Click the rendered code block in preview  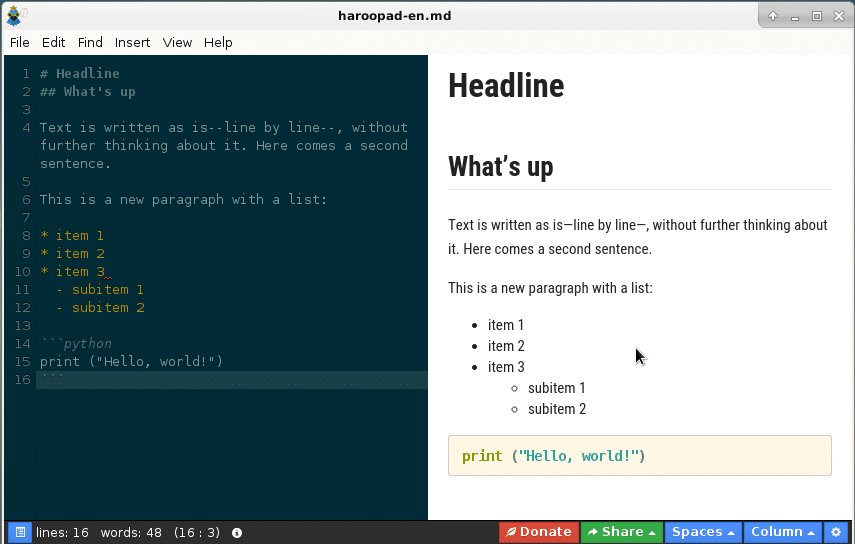pyautogui.click(x=640, y=456)
